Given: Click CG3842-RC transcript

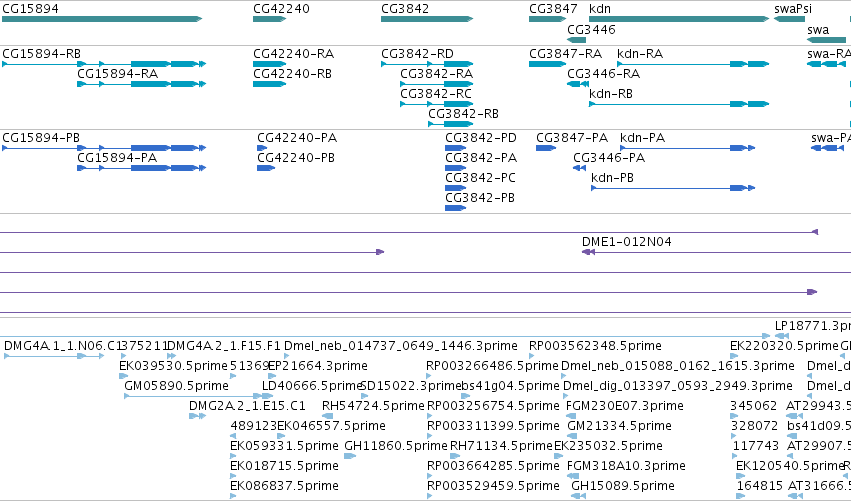Looking at the screenshot, I should [x=436, y=104].
